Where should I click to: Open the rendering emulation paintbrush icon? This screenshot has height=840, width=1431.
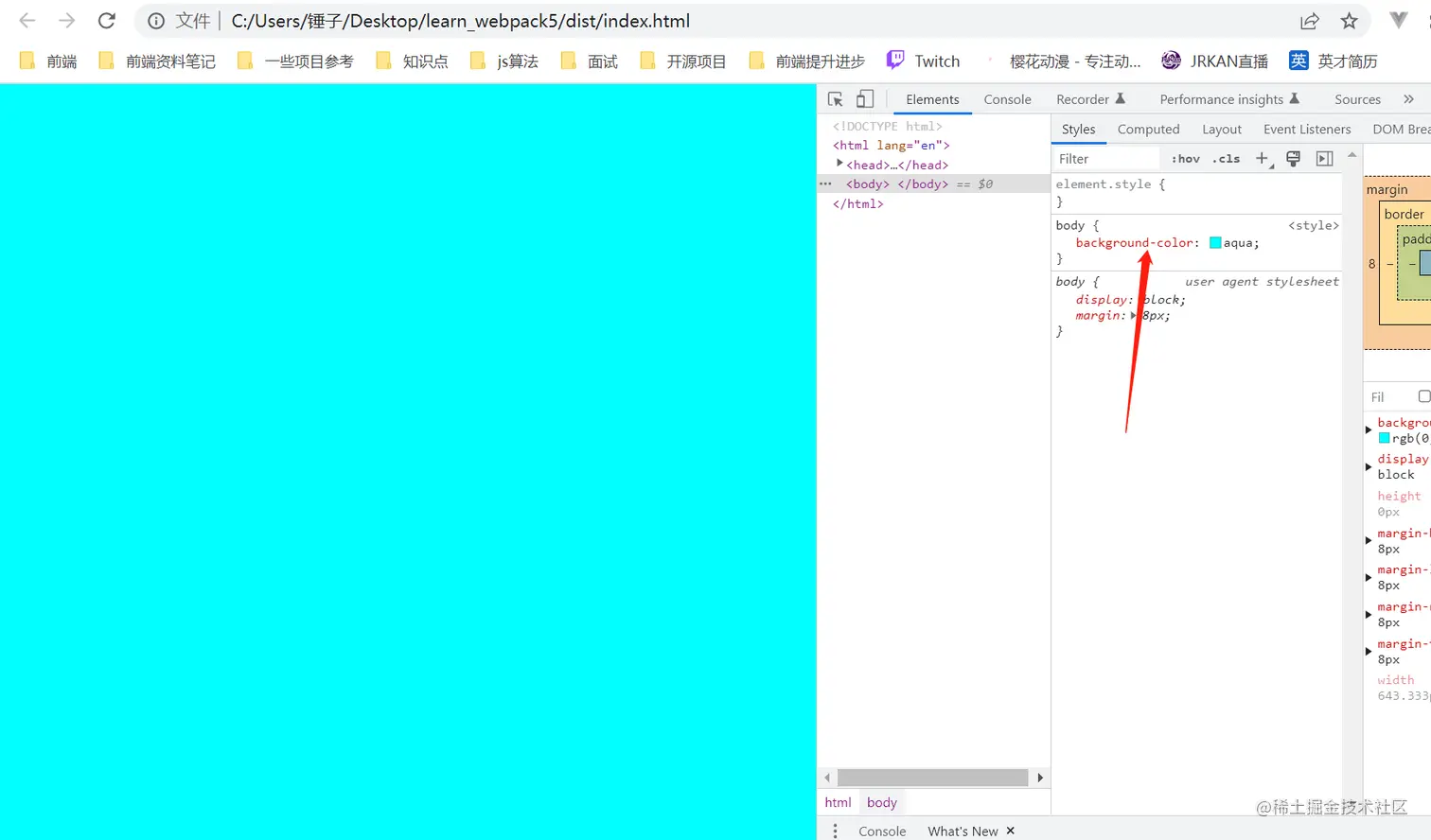coord(1293,159)
